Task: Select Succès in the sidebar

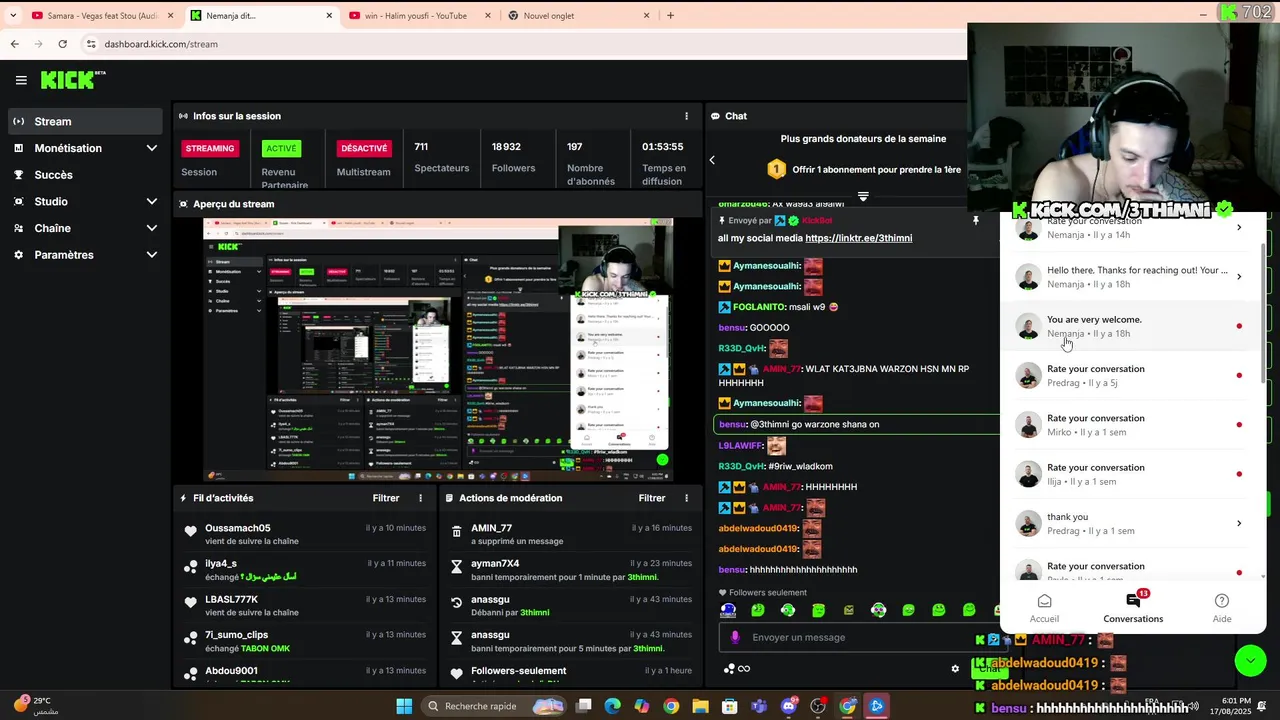Action: point(85,175)
